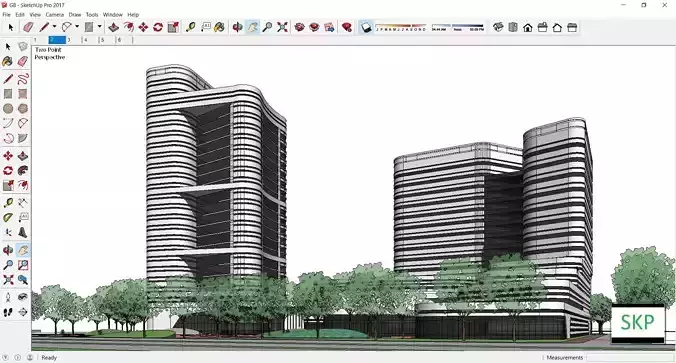Screen dimensions: 676x363
Task: Click Paint Bucket in the top toolbar
Action: tap(219, 28)
